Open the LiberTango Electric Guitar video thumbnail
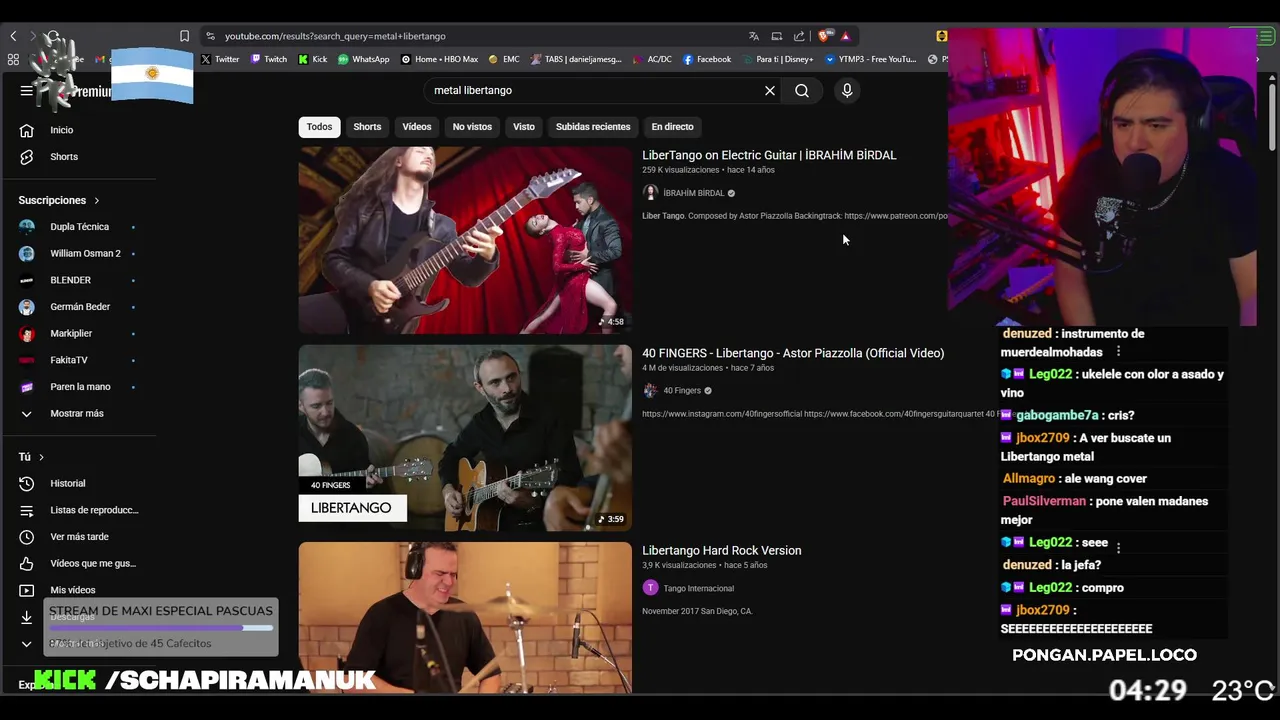This screenshot has width=1280, height=720. (x=465, y=240)
